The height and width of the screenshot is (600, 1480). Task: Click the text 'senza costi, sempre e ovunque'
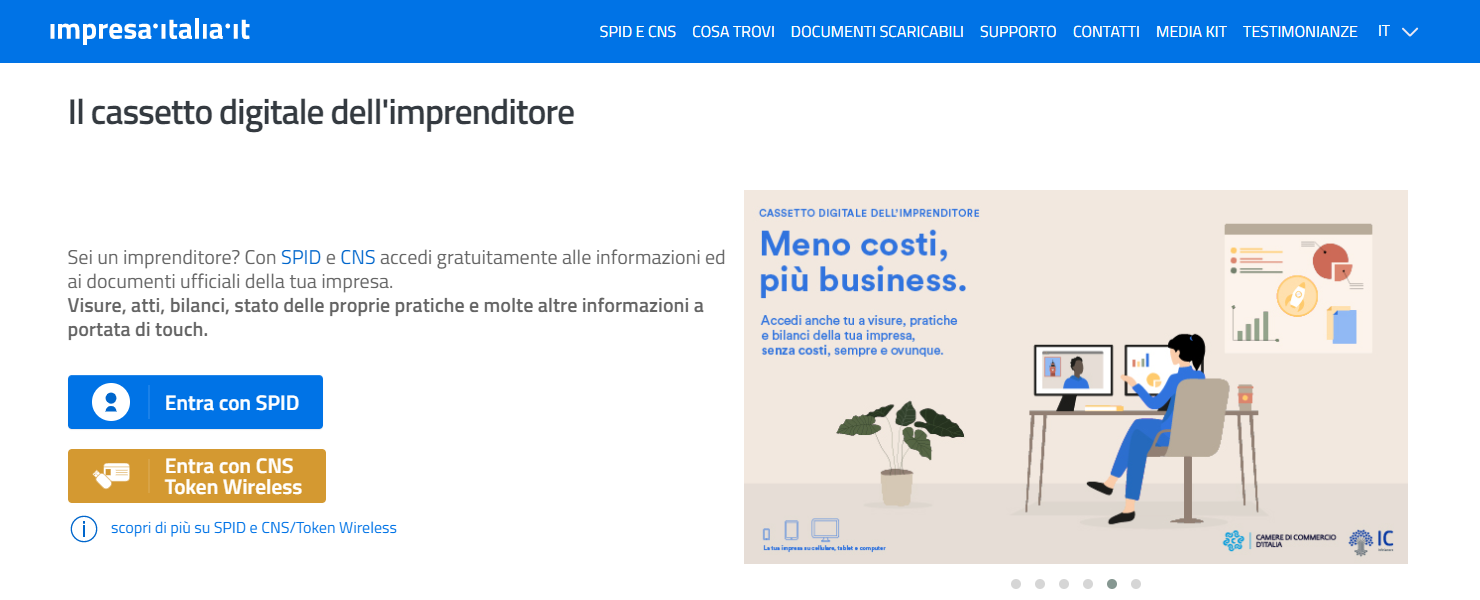coord(851,351)
